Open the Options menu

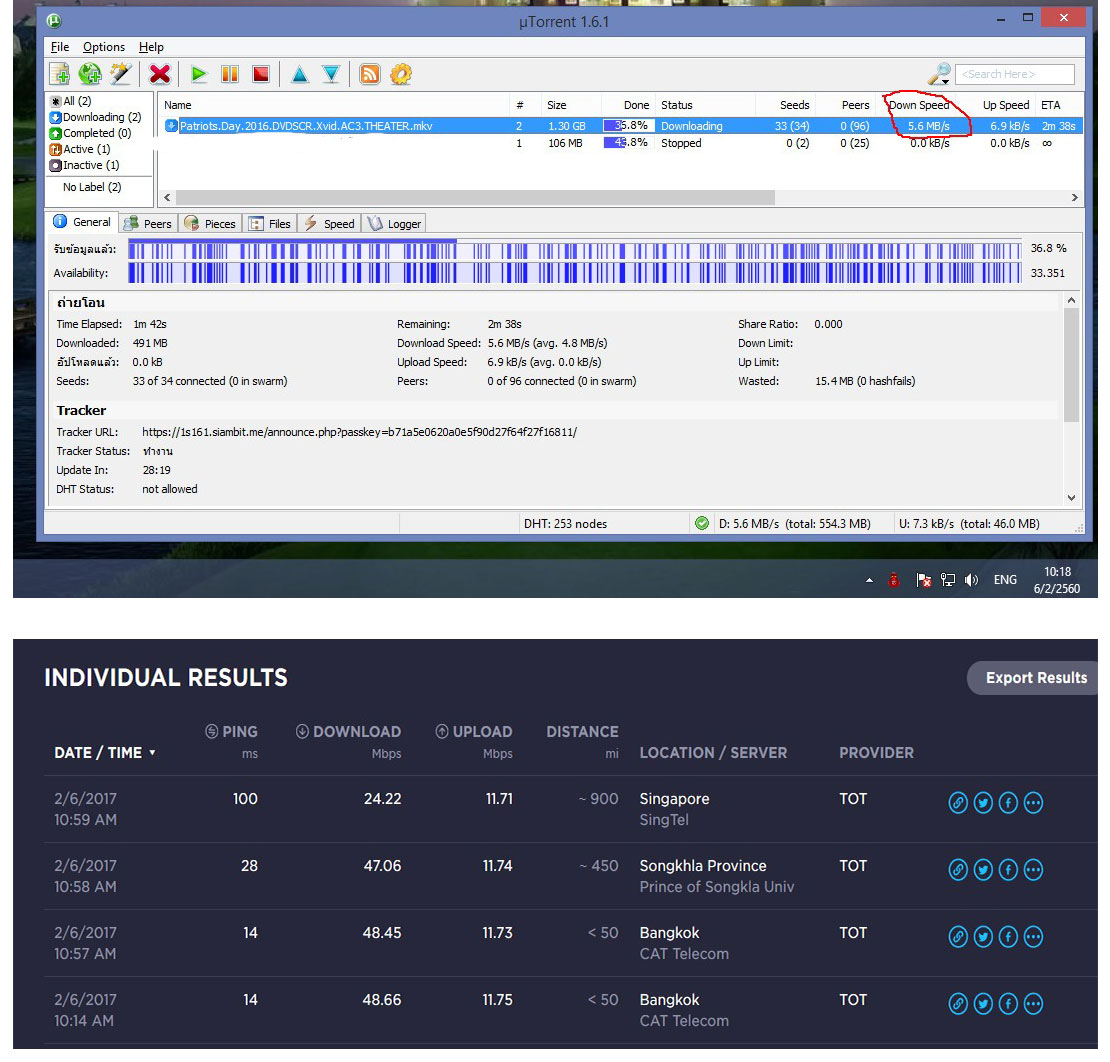tap(104, 47)
